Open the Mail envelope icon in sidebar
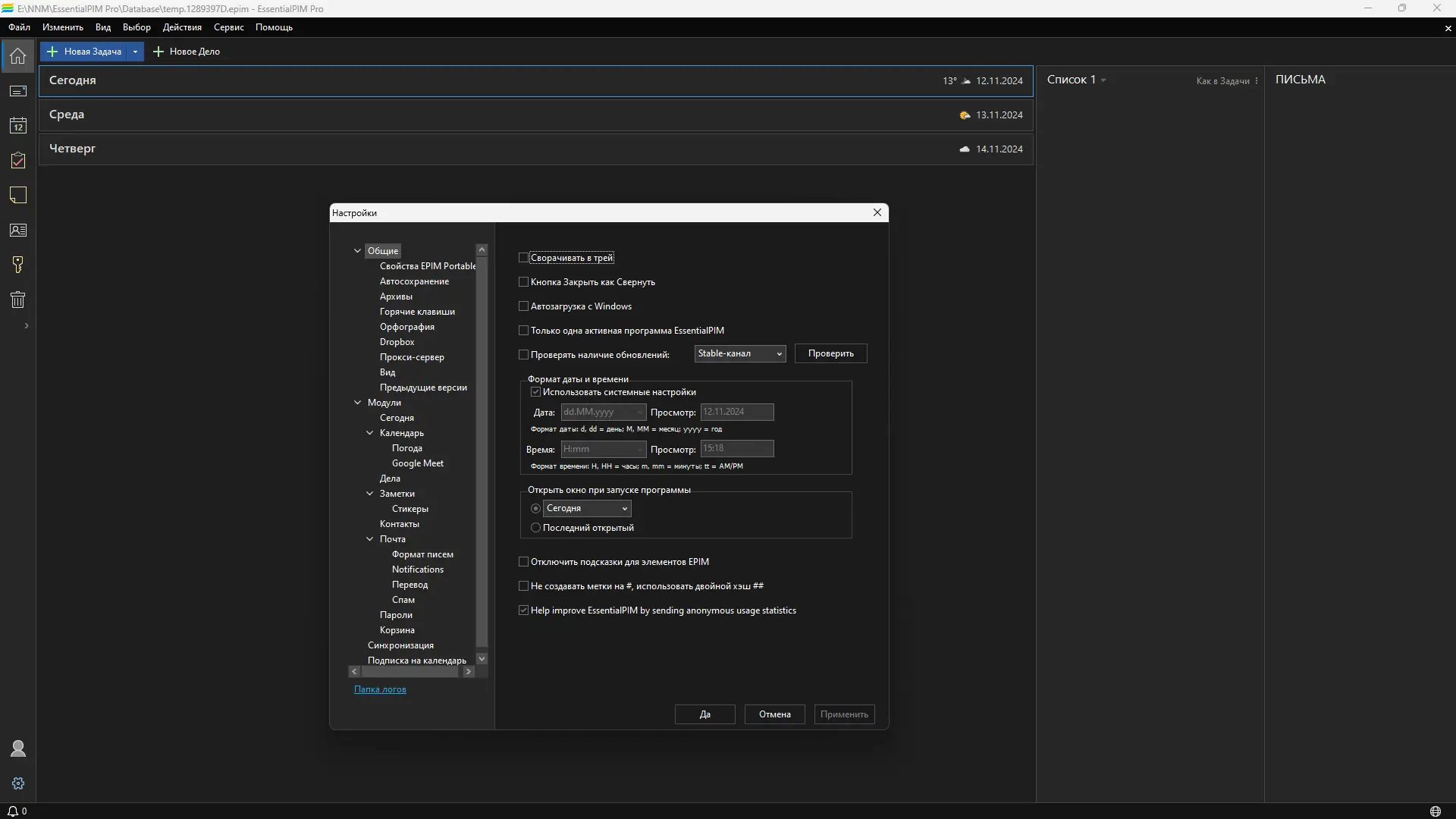Viewport: 1456px width, 819px height. tap(18, 91)
